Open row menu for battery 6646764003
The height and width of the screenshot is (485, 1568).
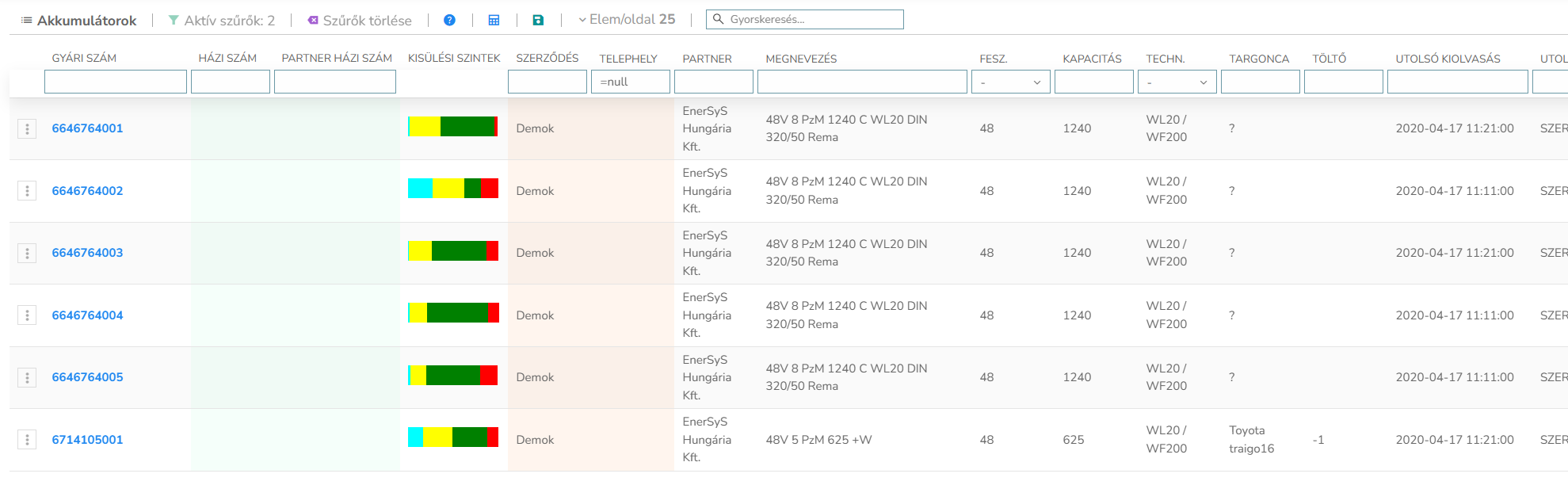[x=27, y=253]
